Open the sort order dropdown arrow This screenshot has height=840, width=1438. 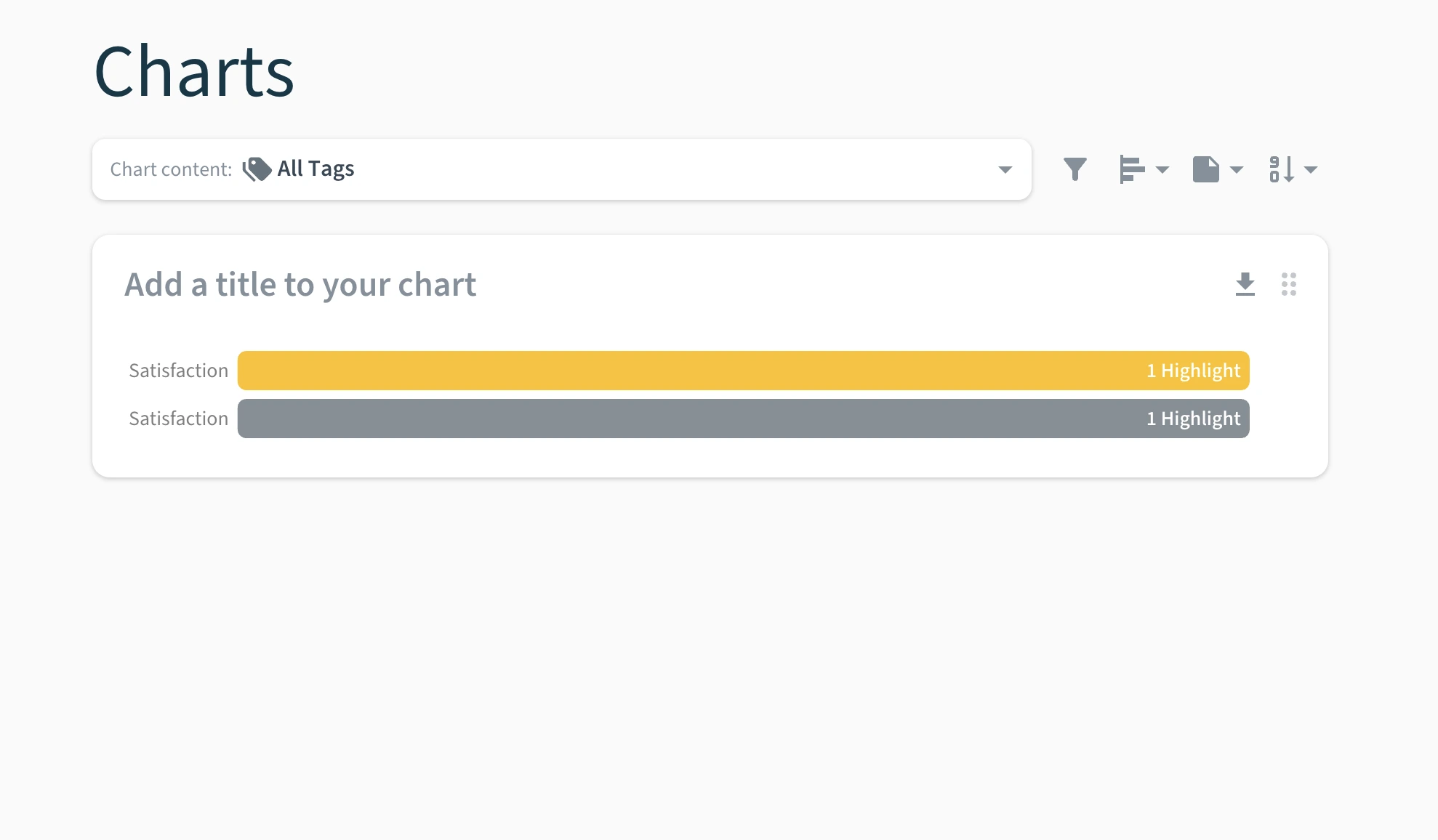pos(1313,170)
